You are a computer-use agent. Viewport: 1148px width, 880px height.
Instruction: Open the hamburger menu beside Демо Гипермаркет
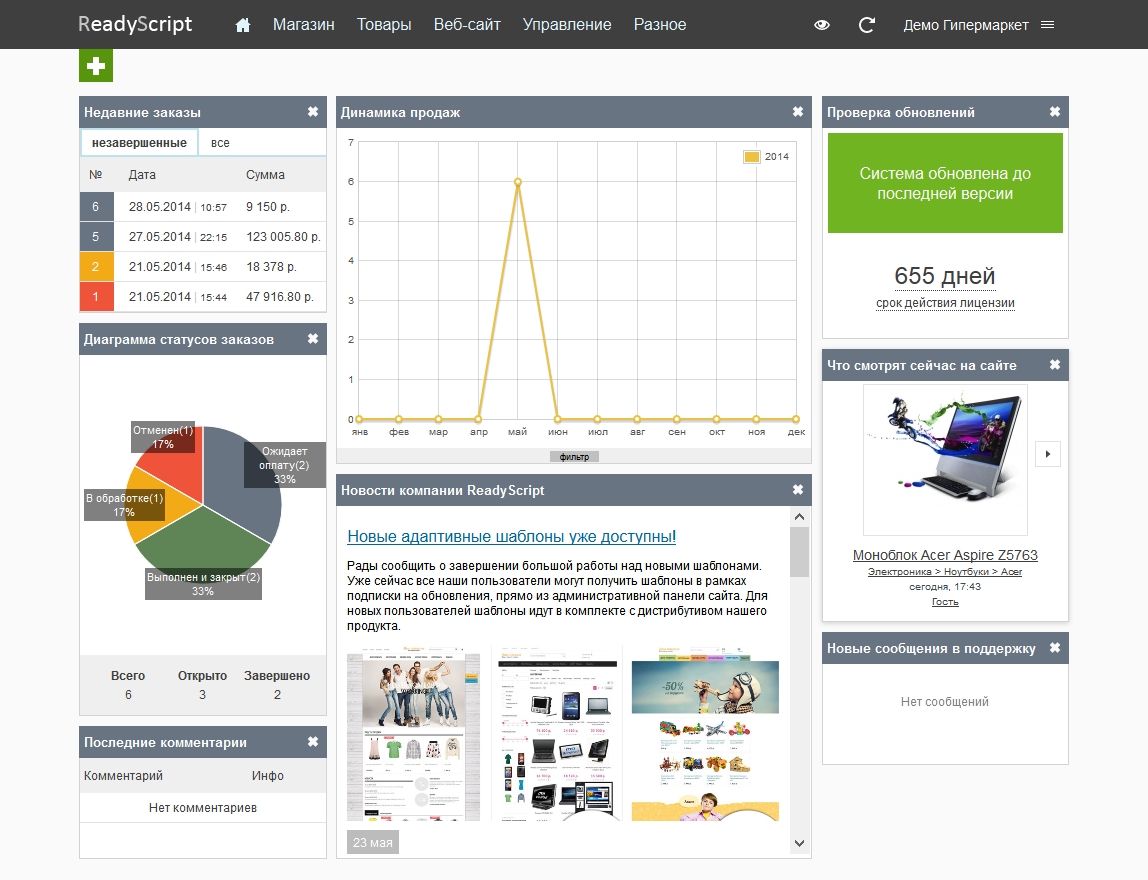click(1048, 25)
